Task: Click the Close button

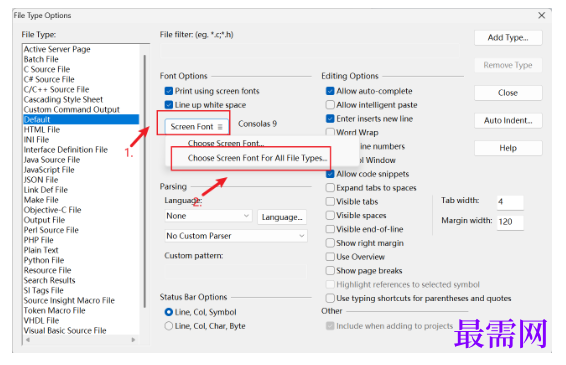Action: 508,93
